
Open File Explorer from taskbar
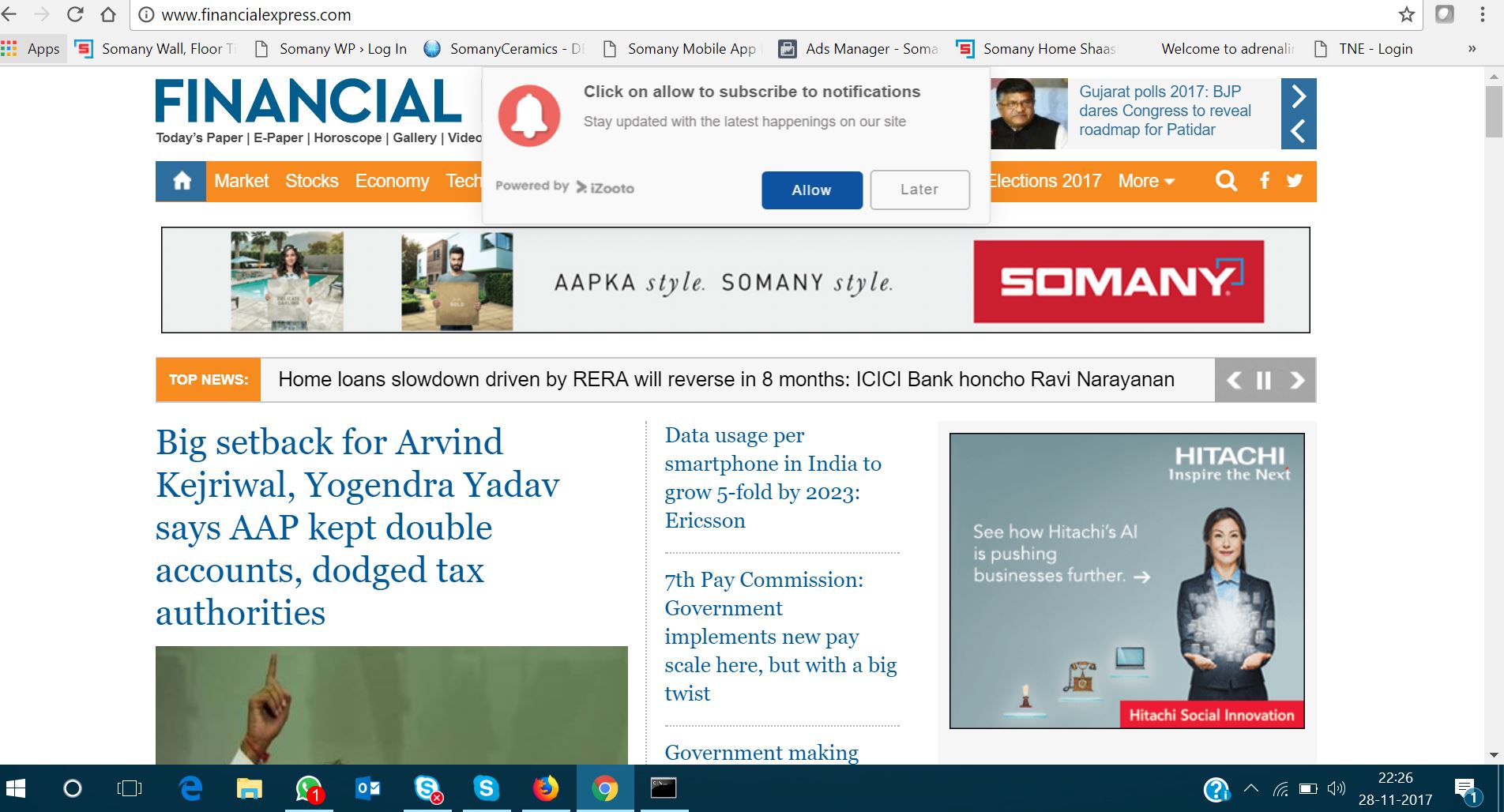[250, 788]
